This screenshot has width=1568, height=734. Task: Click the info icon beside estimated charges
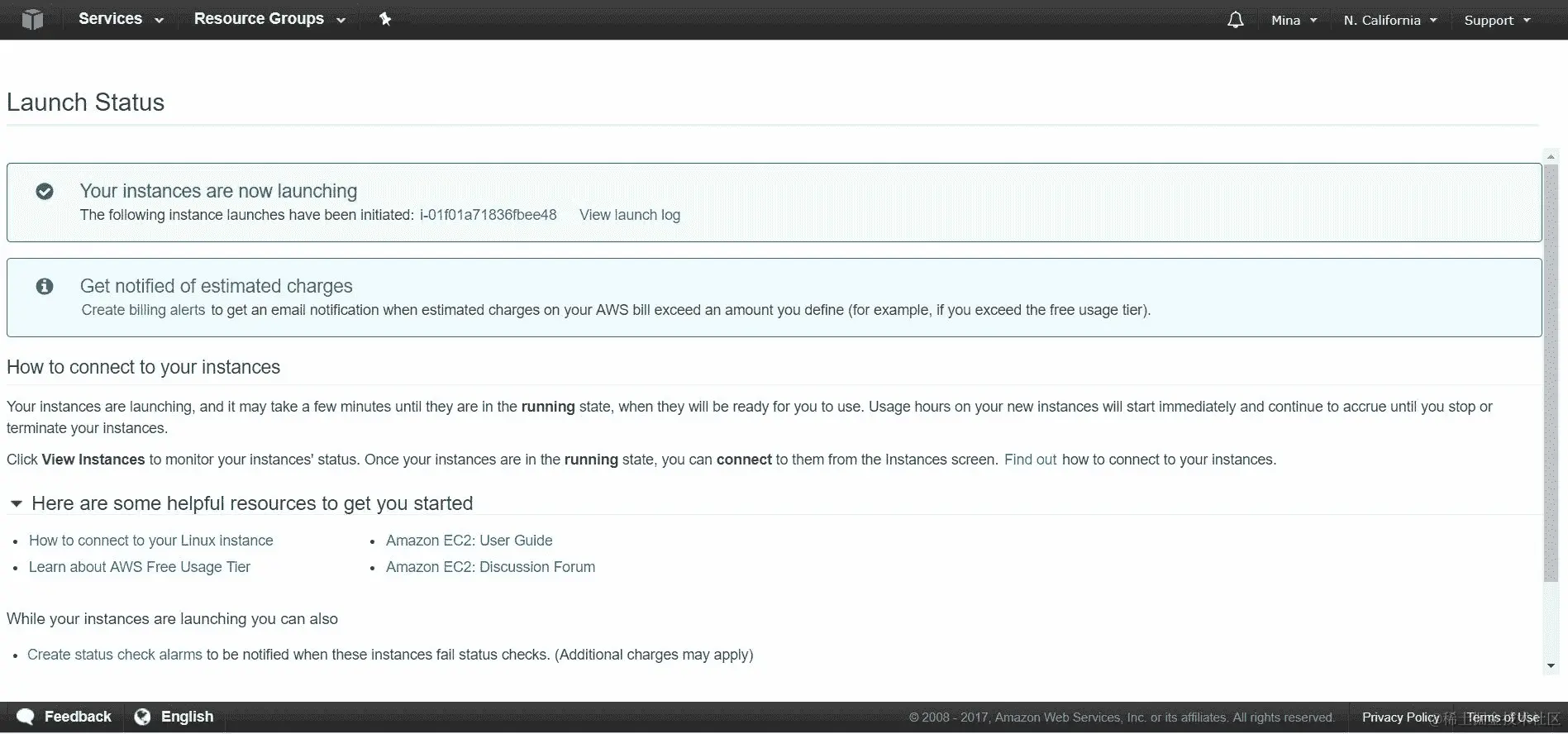[45, 286]
